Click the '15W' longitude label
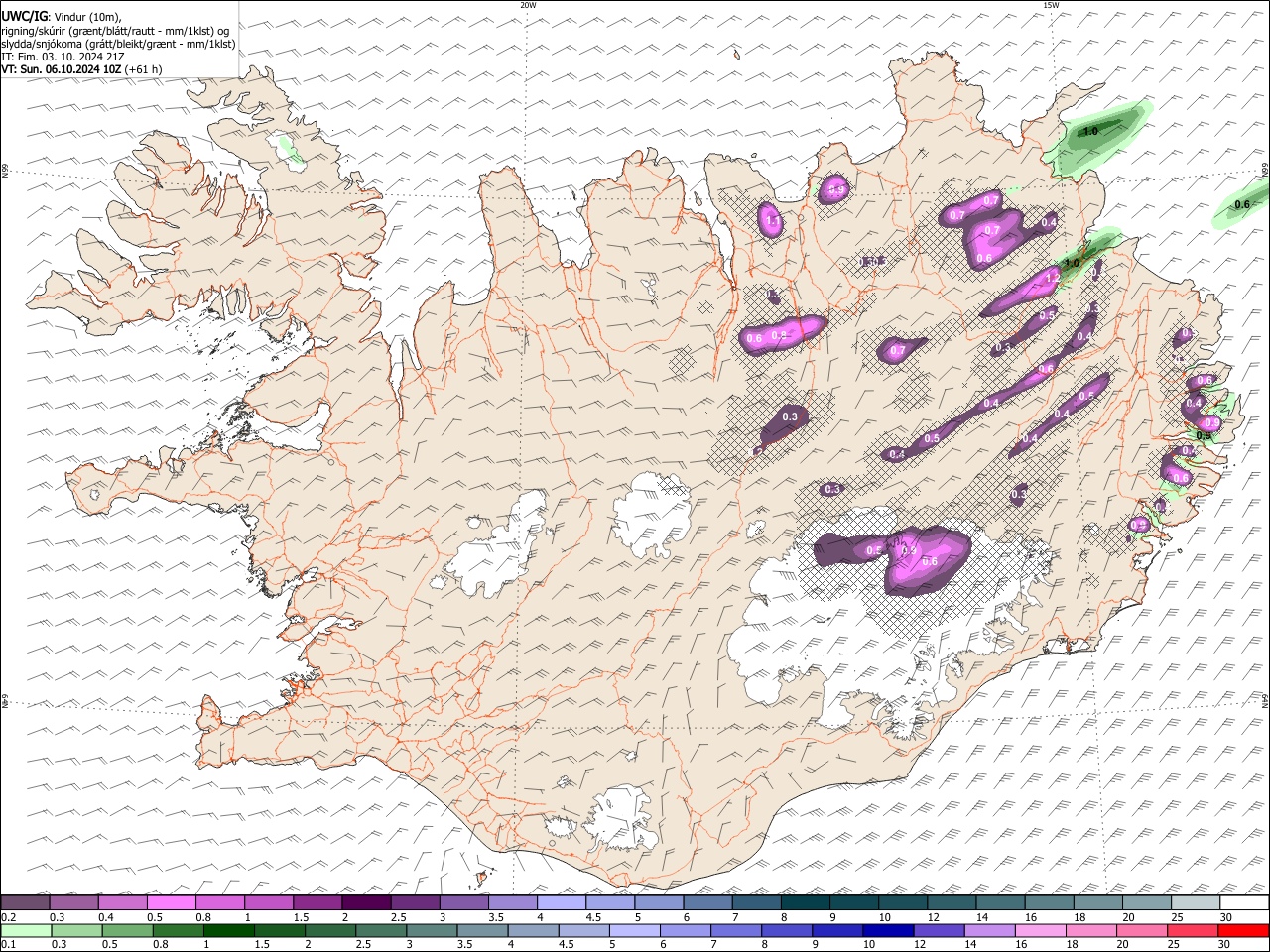Image resolution: width=1270 pixels, height=952 pixels. (1051, 5)
